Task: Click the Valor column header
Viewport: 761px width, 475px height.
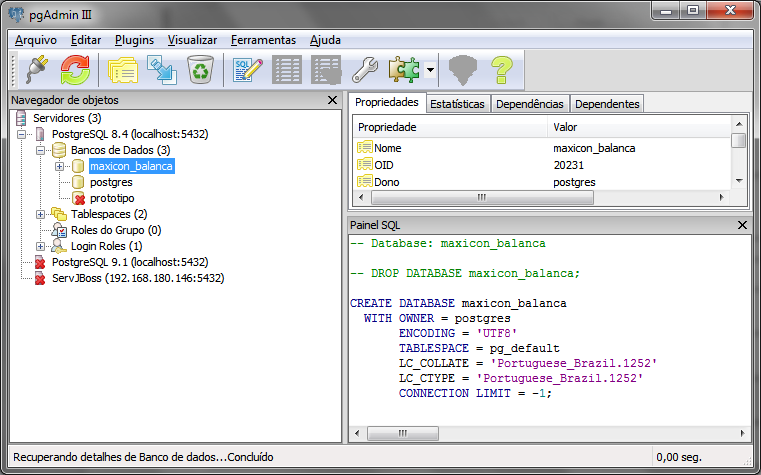Action: click(639, 127)
